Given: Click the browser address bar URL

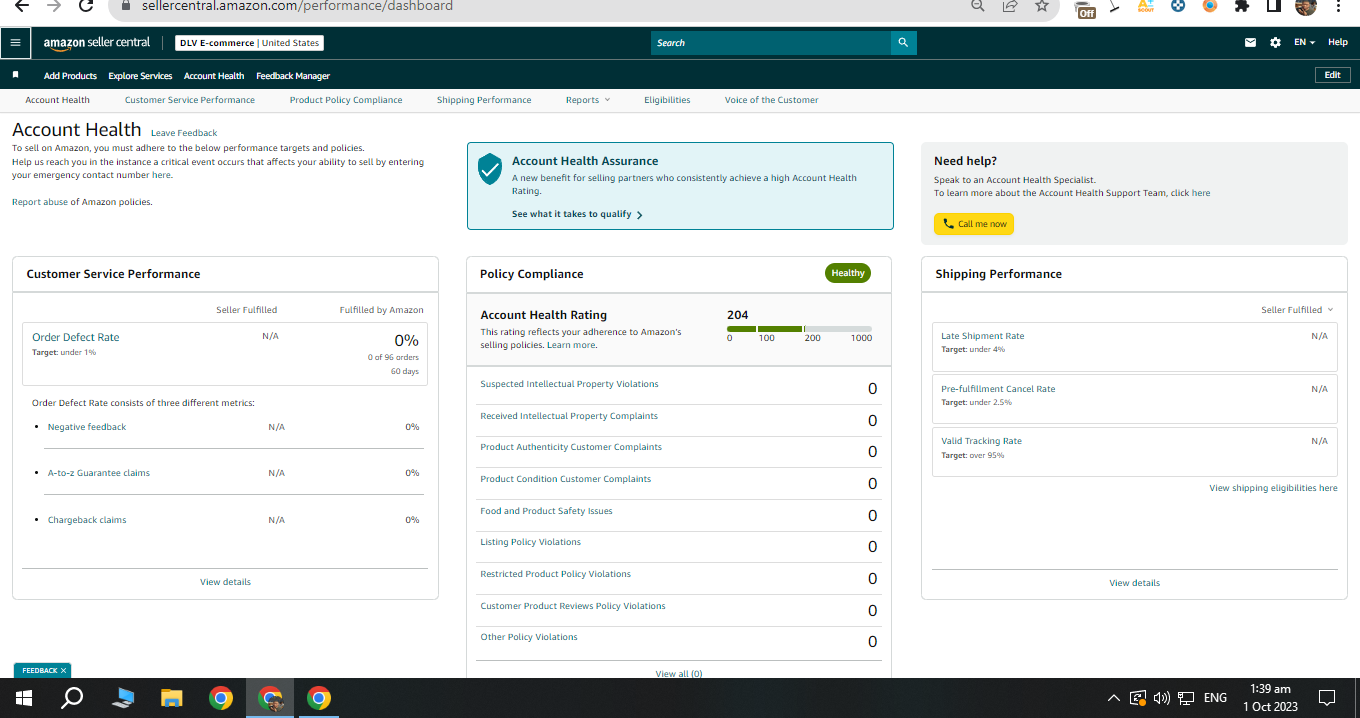Looking at the screenshot, I should click(297, 6).
